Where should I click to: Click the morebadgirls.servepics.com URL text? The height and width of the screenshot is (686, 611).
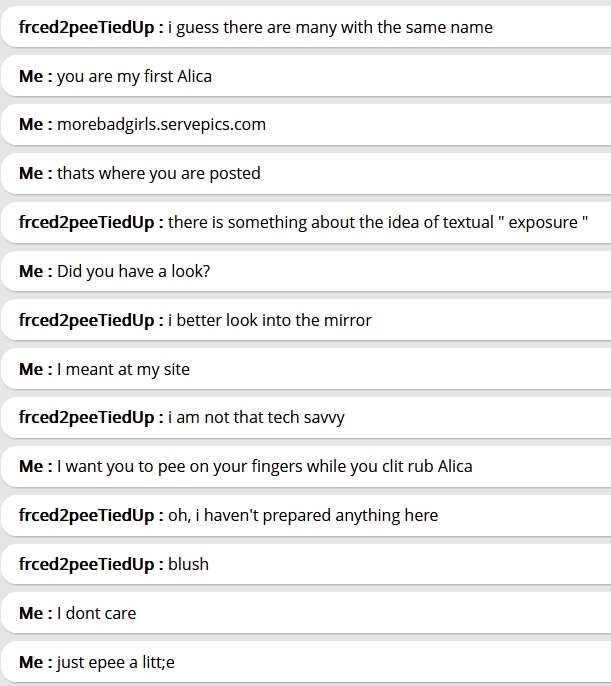[x=161, y=125]
